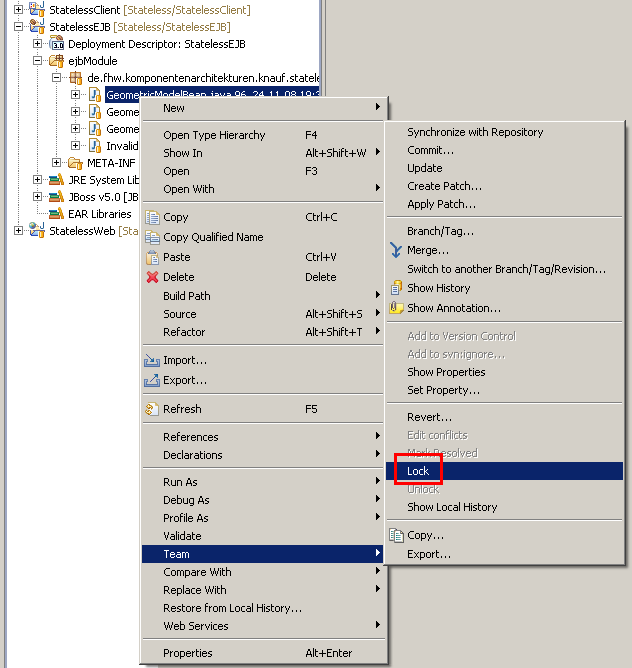The width and height of the screenshot is (632, 668).
Task: Open the Run As submenu
Action: [x=180, y=482]
